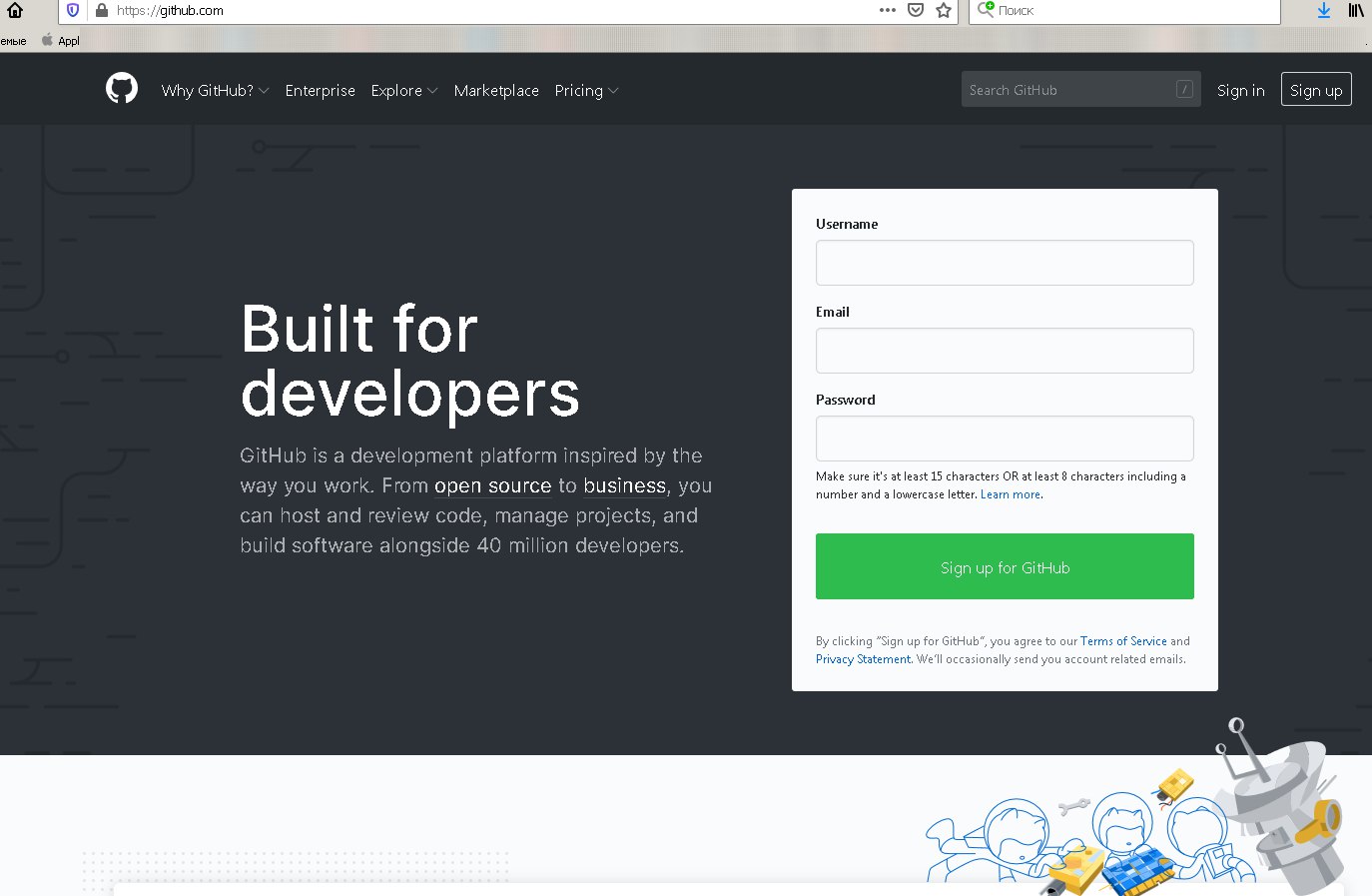
Task: Click the Username field label
Action: pyautogui.click(x=847, y=224)
